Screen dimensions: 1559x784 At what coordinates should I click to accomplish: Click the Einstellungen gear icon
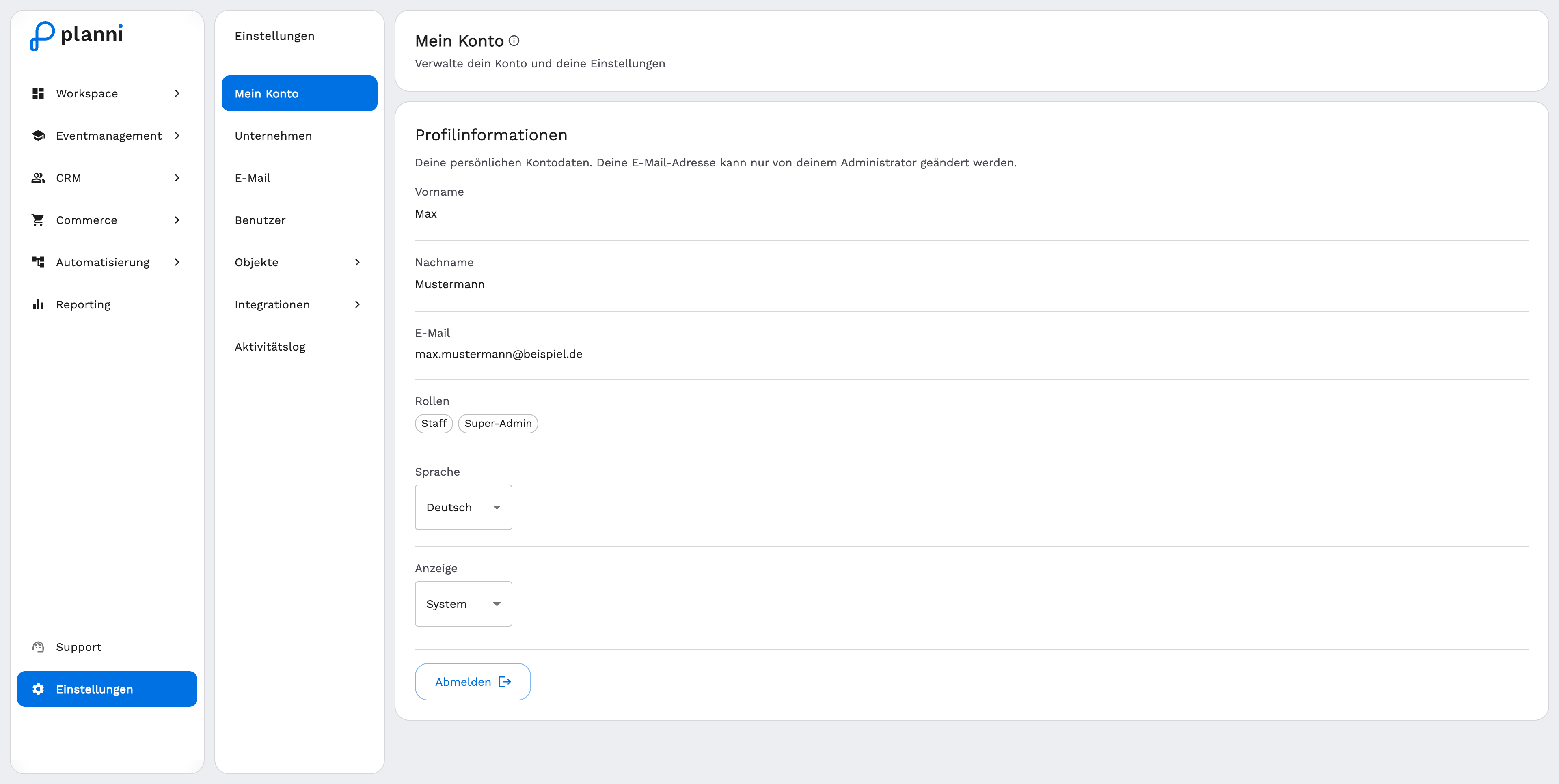point(38,689)
